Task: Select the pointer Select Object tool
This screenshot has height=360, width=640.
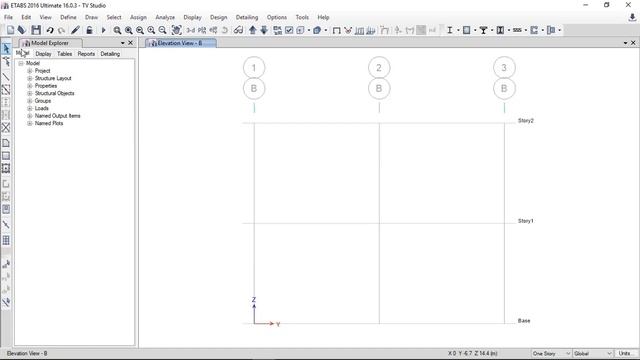Action: pos(6,49)
